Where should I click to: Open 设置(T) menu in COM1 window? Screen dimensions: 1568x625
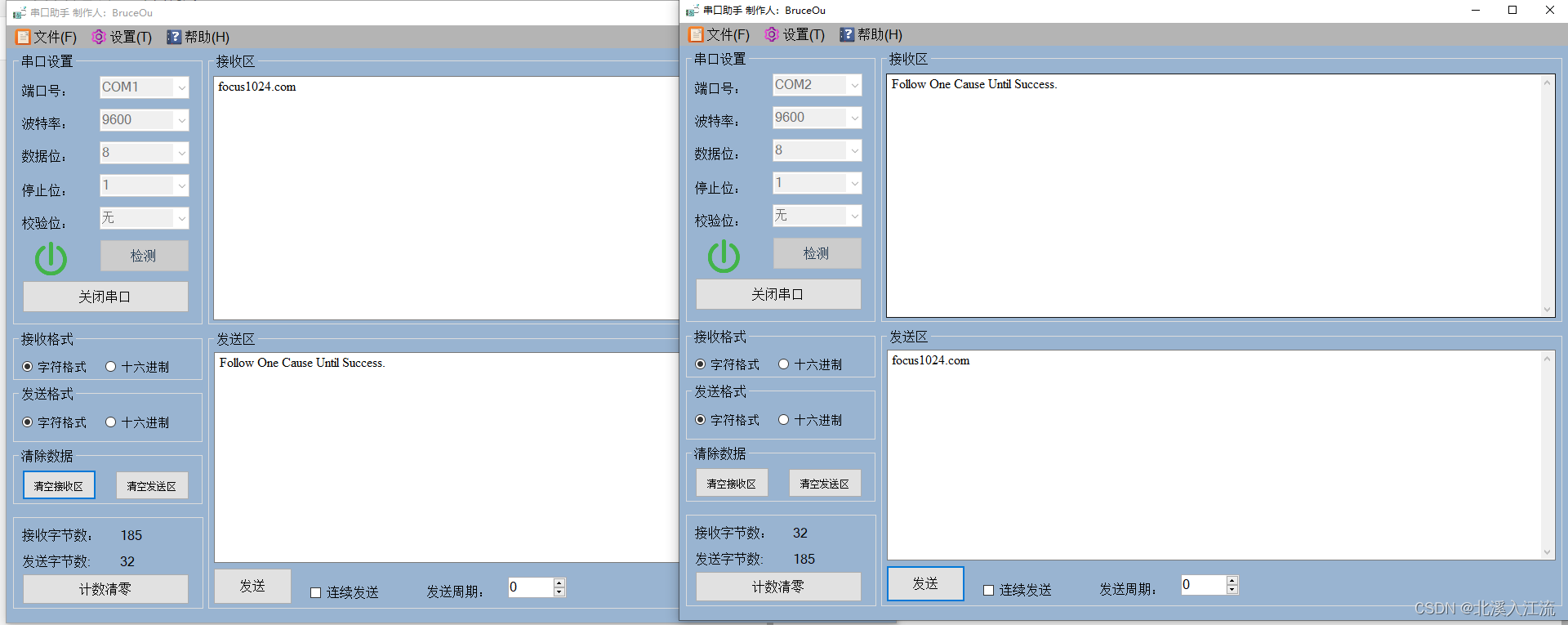tap(122, 37)
